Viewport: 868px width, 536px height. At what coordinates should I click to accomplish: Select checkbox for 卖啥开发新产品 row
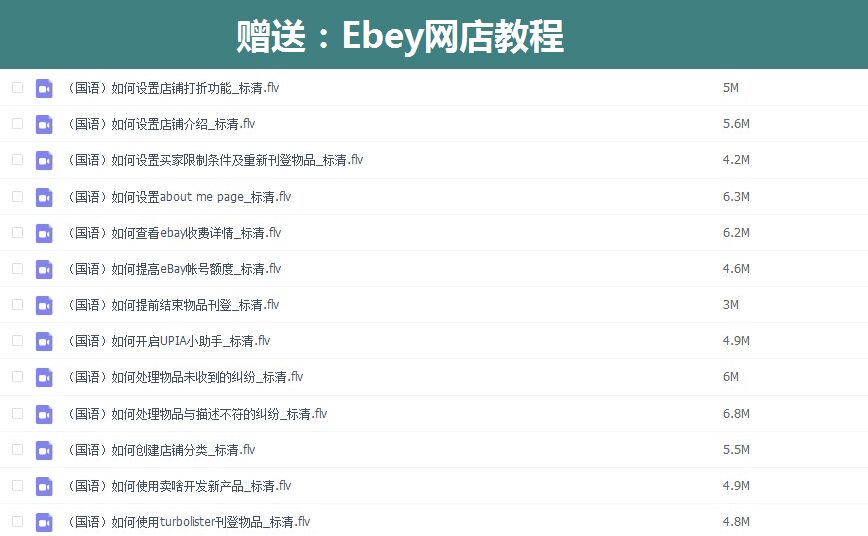[x=17, y=486]
